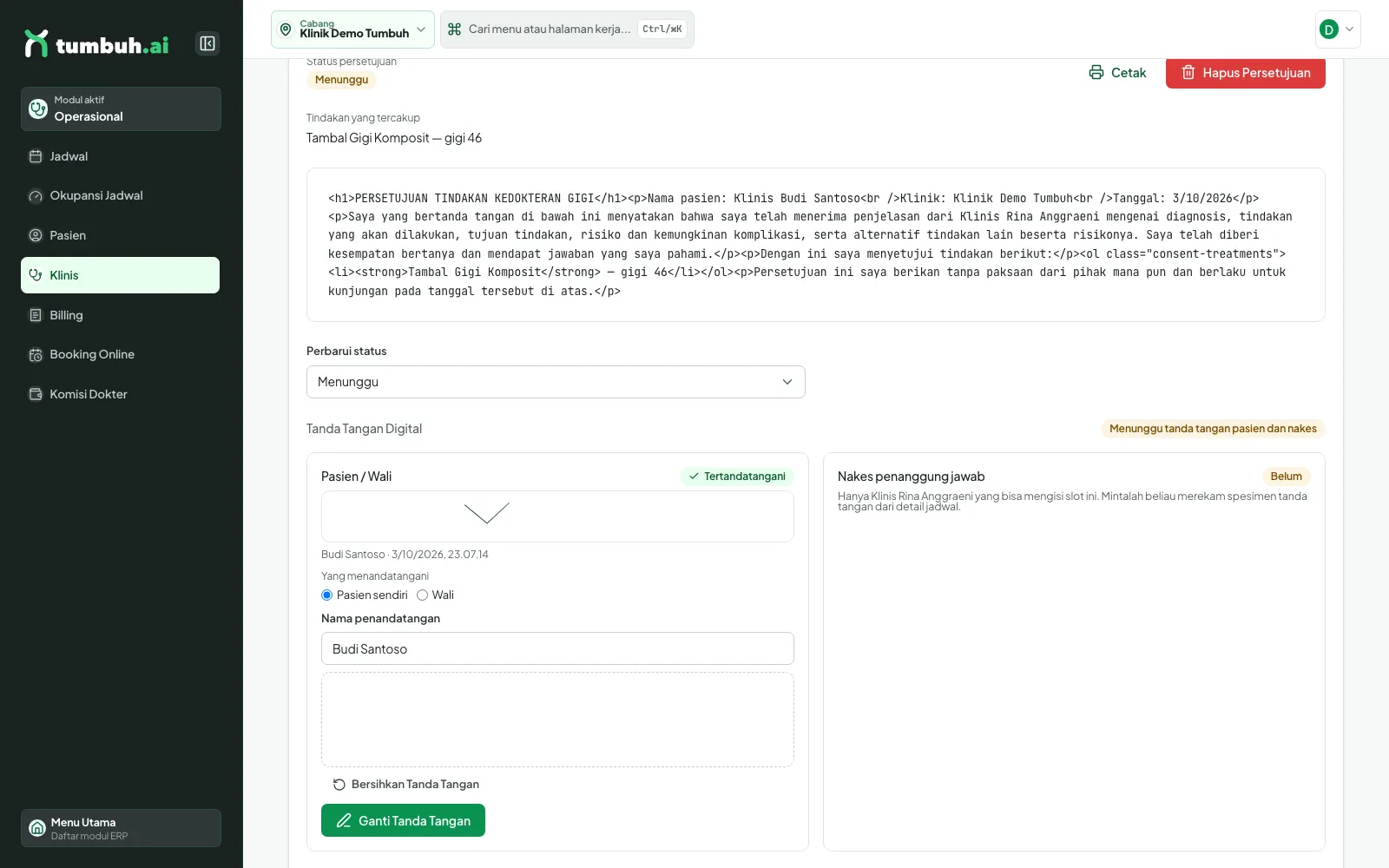Click the Menunggu status badge
The height and width of the screenshot is (868, 1389).
(x=341, y=80)
